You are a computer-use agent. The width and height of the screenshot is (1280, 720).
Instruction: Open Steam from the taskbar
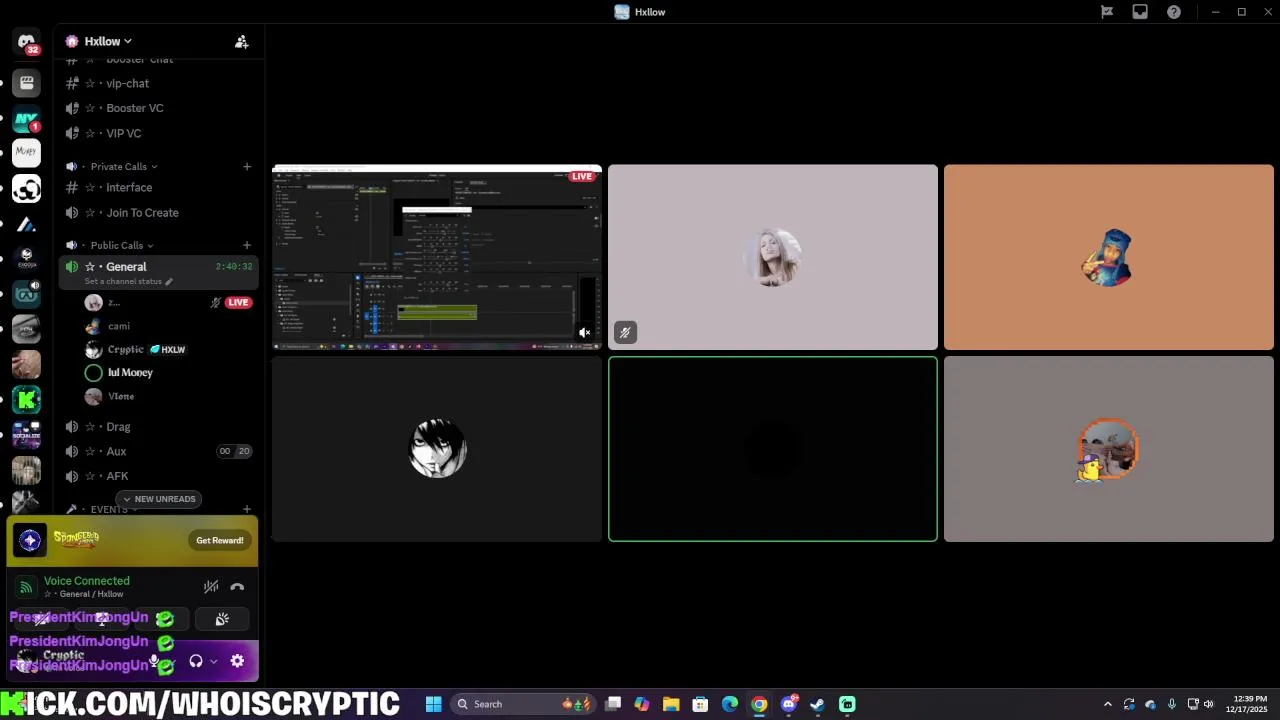(817, 704)
